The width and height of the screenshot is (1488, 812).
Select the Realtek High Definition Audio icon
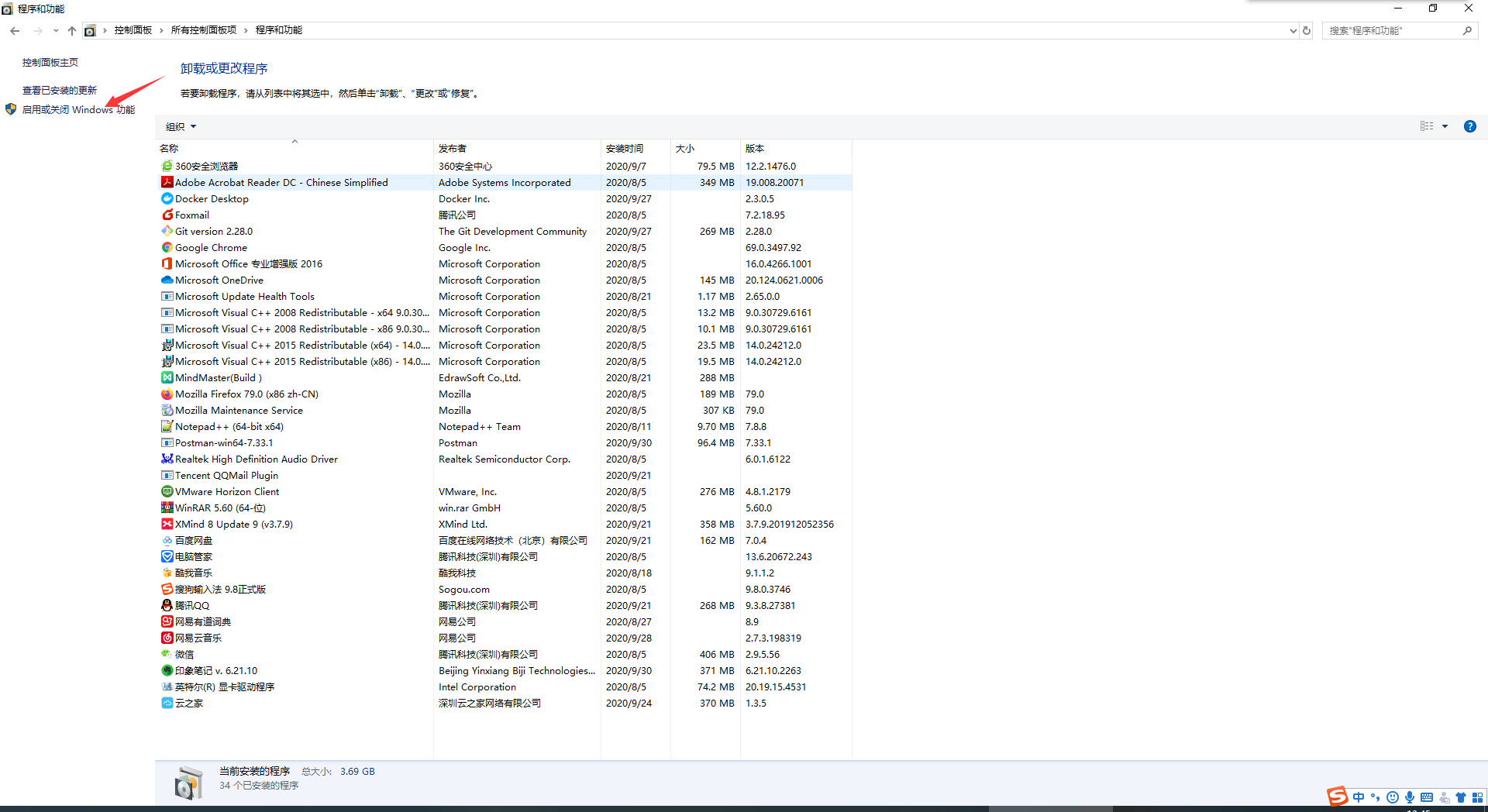(167, 459)
